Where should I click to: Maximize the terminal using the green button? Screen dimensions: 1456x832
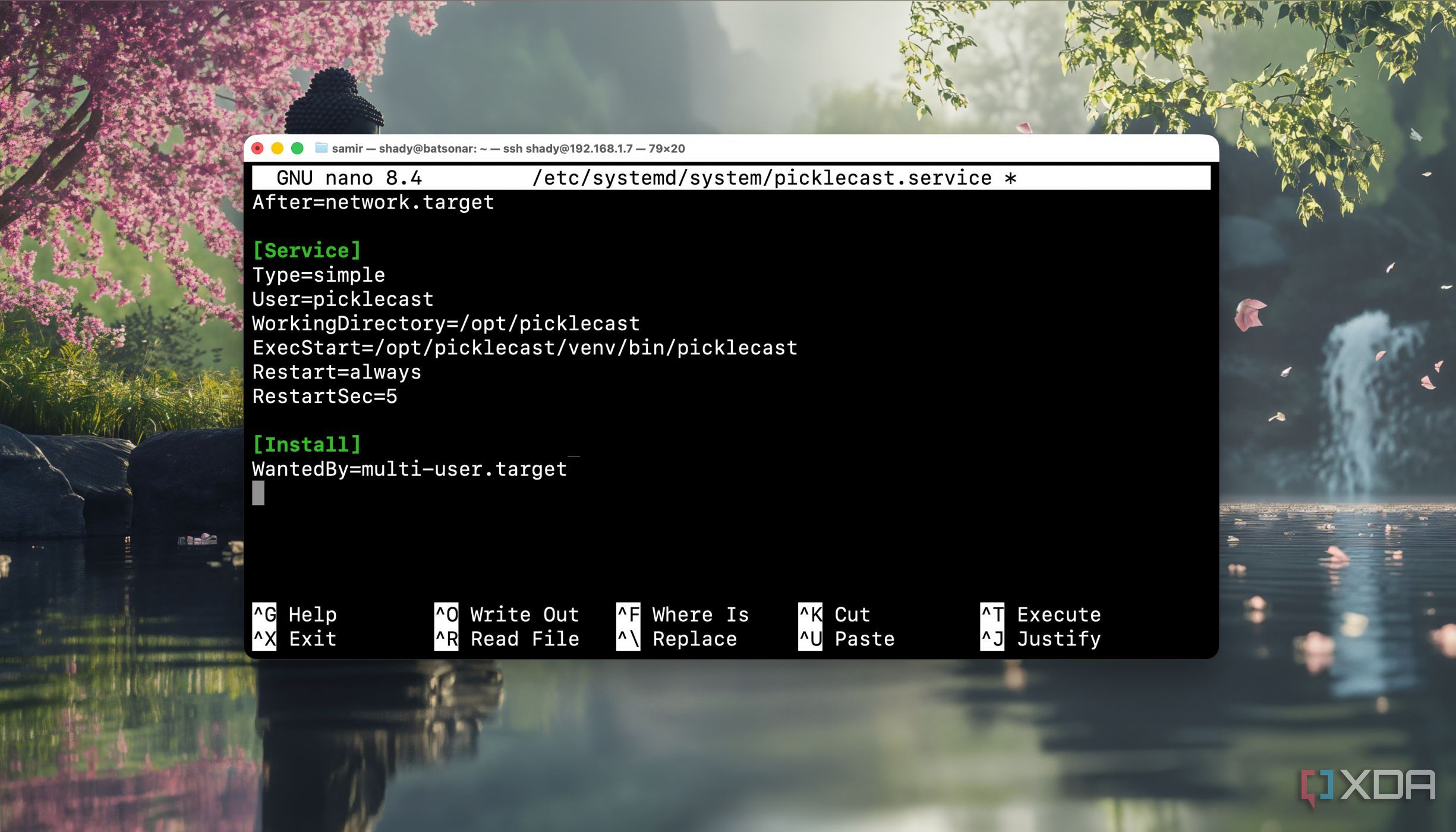(x=297, y=149)
